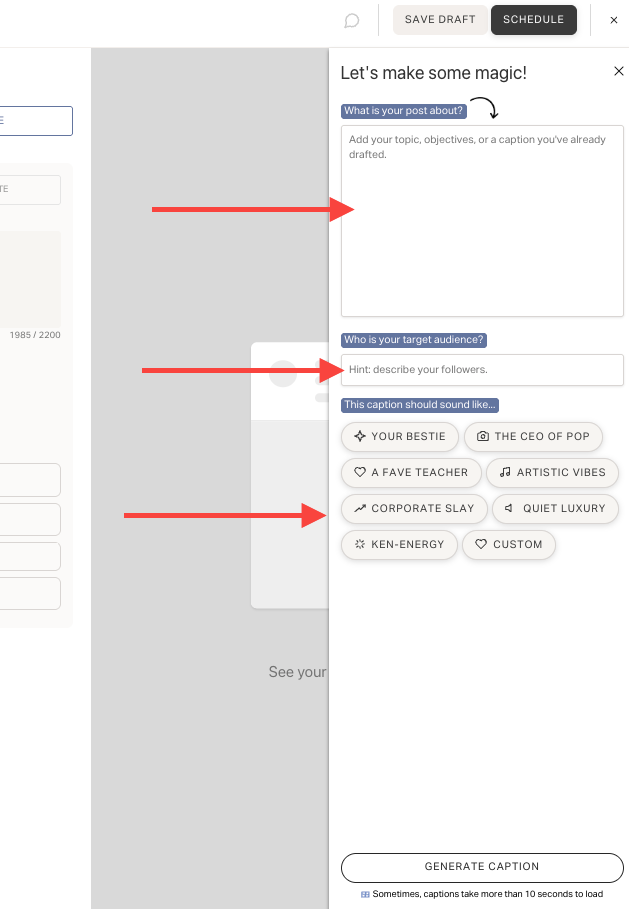The height and width of the screenshot is (909, 629).
Task: Click the 'This caption should sound like...' label
Action: [x=420, y=405]
